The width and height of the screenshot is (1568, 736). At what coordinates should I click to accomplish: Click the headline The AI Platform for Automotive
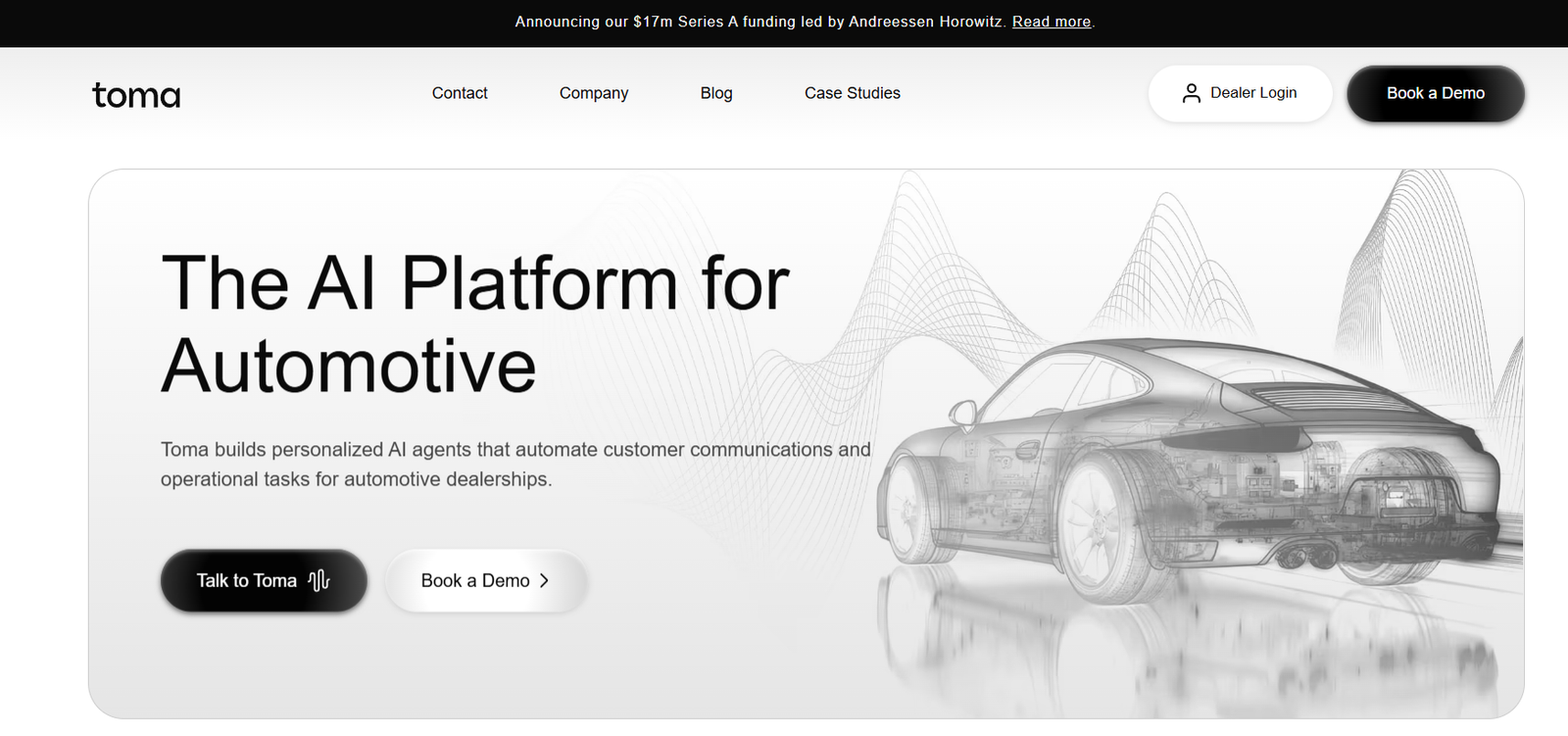click(475, 323)
